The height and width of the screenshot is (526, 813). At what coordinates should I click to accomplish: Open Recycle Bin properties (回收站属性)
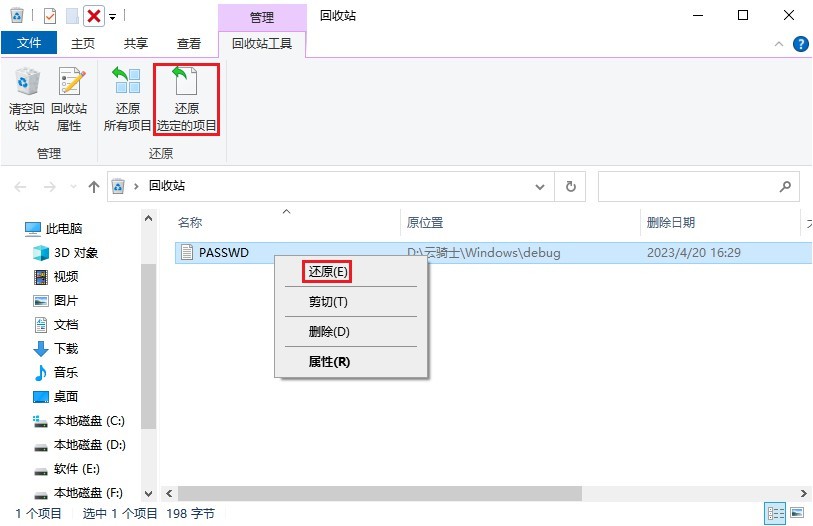point(69,99)
